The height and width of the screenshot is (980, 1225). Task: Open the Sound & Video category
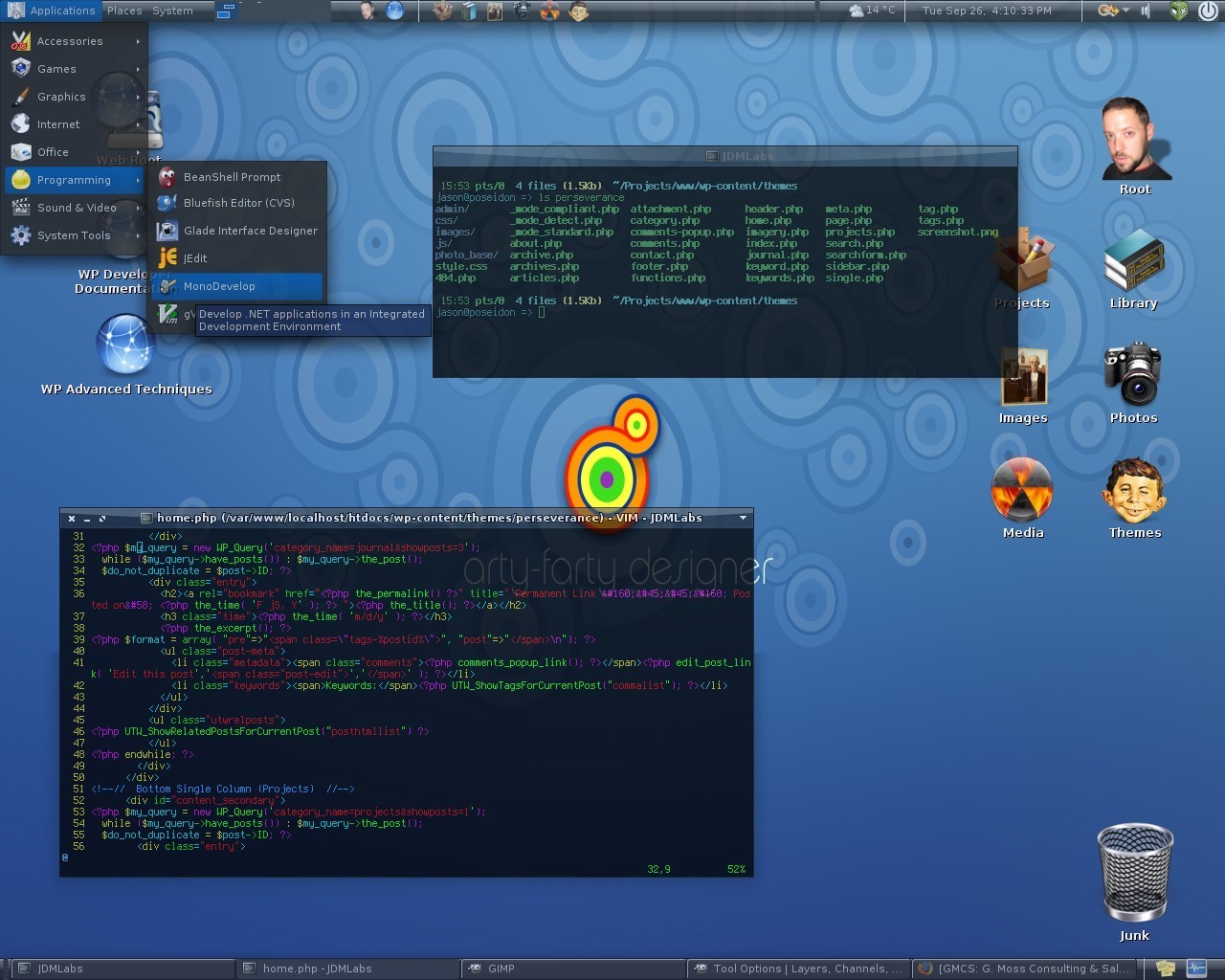(x=75, y=208)
